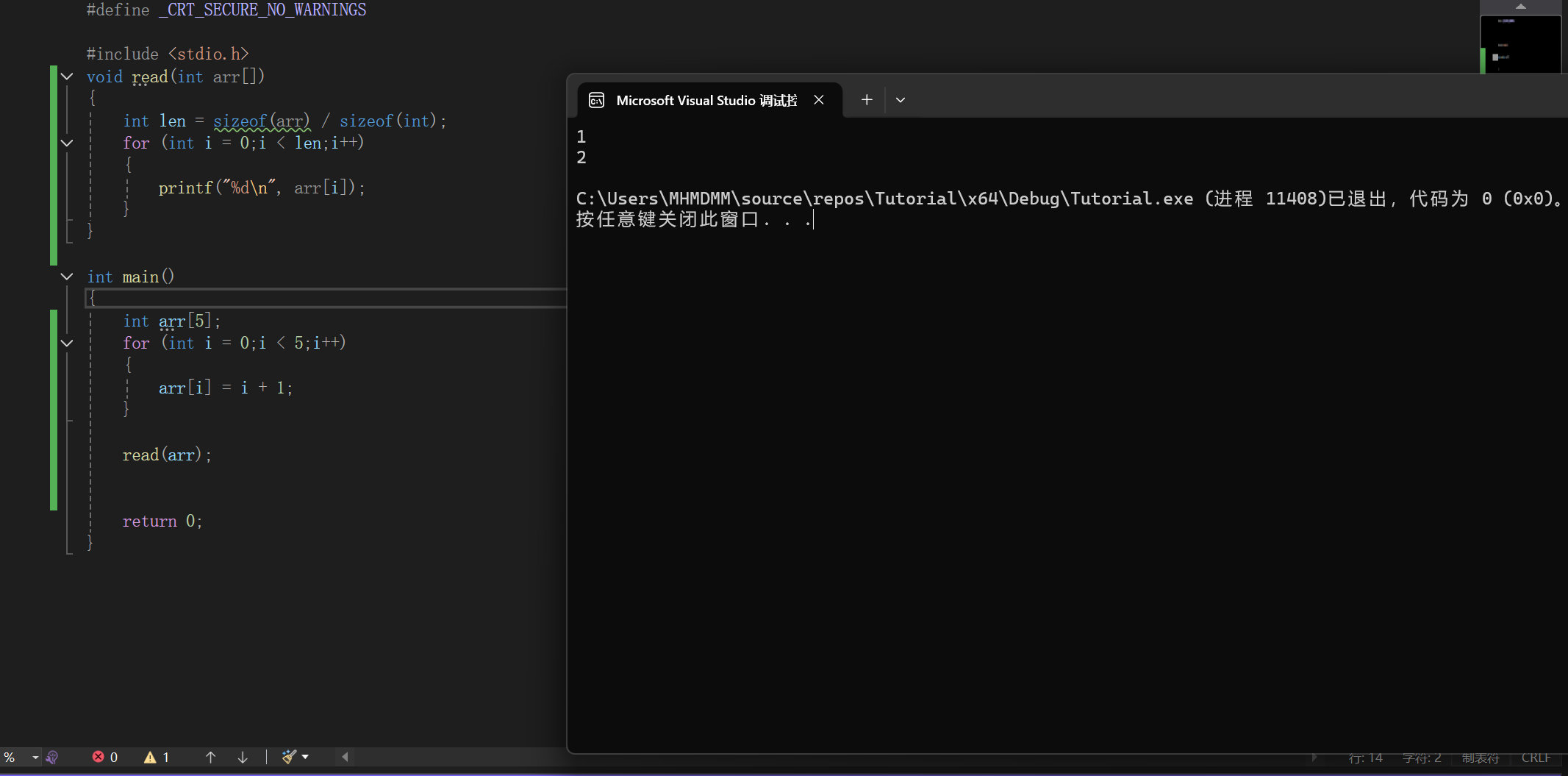Collapse the for loop inside read function
This screenshot has height=776, width=1568.
pos(67,143)
